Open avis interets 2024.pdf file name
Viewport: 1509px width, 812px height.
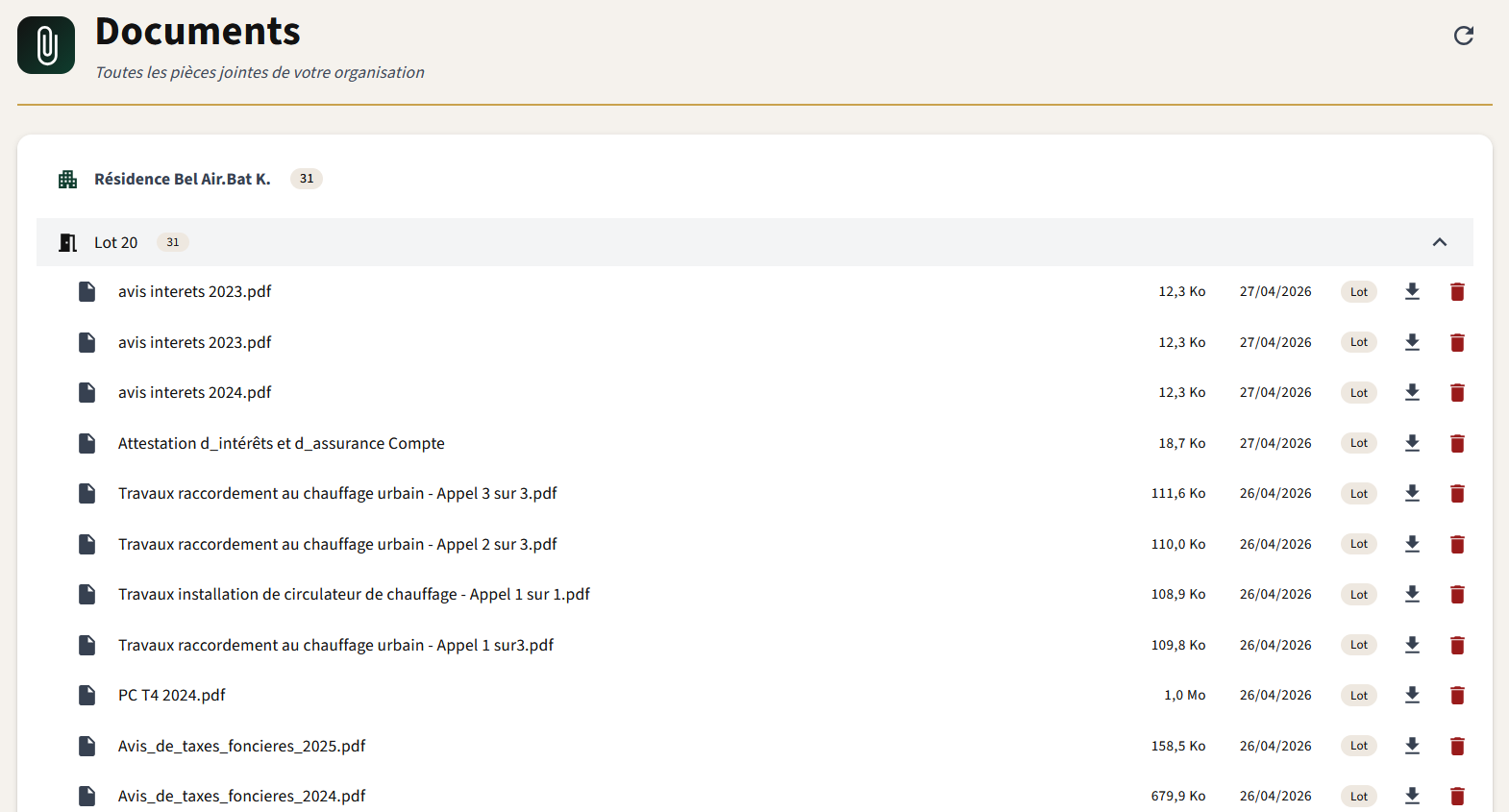pos(194,392)
